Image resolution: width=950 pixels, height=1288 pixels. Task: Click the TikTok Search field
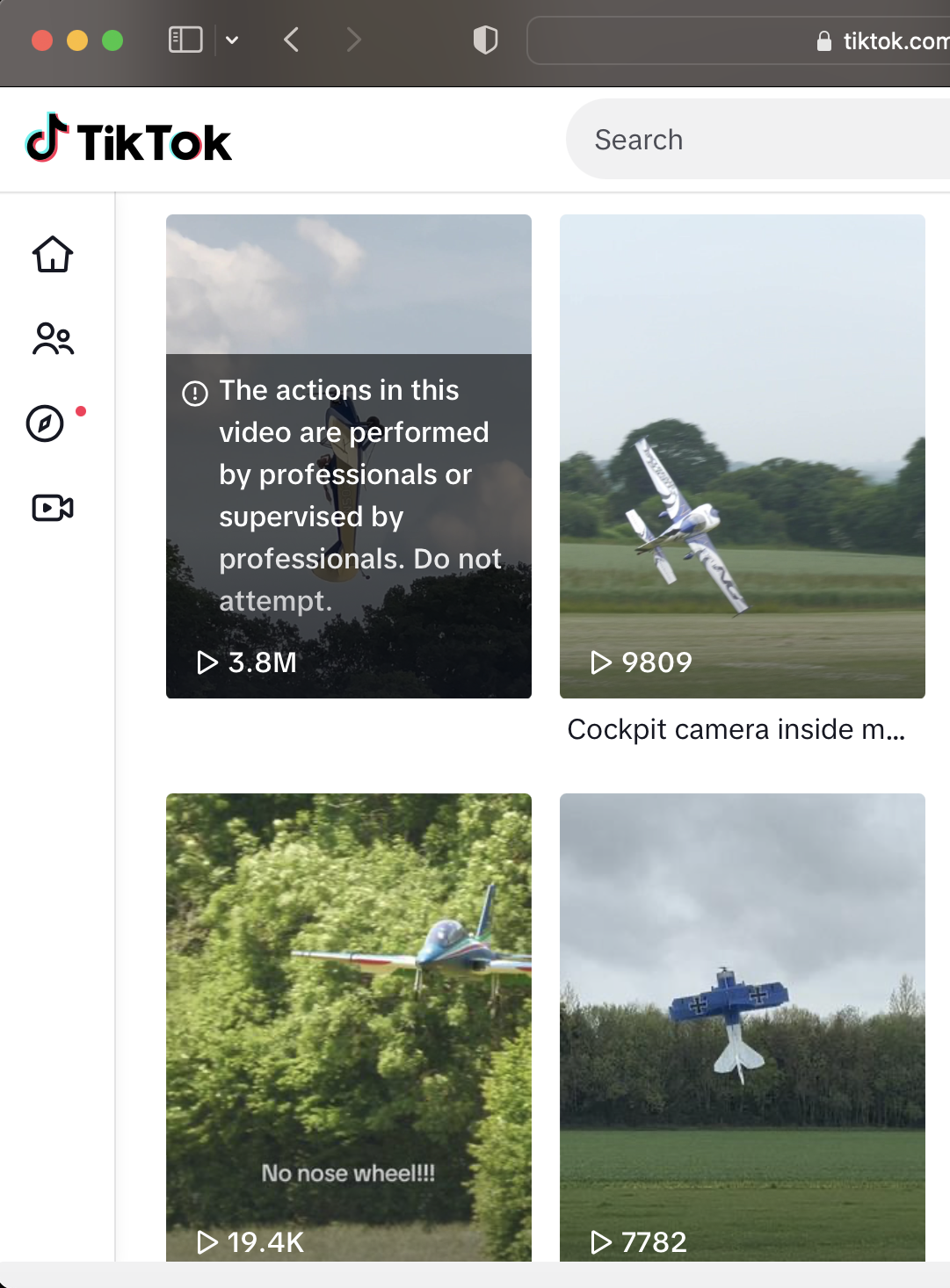tap(756, 140)
